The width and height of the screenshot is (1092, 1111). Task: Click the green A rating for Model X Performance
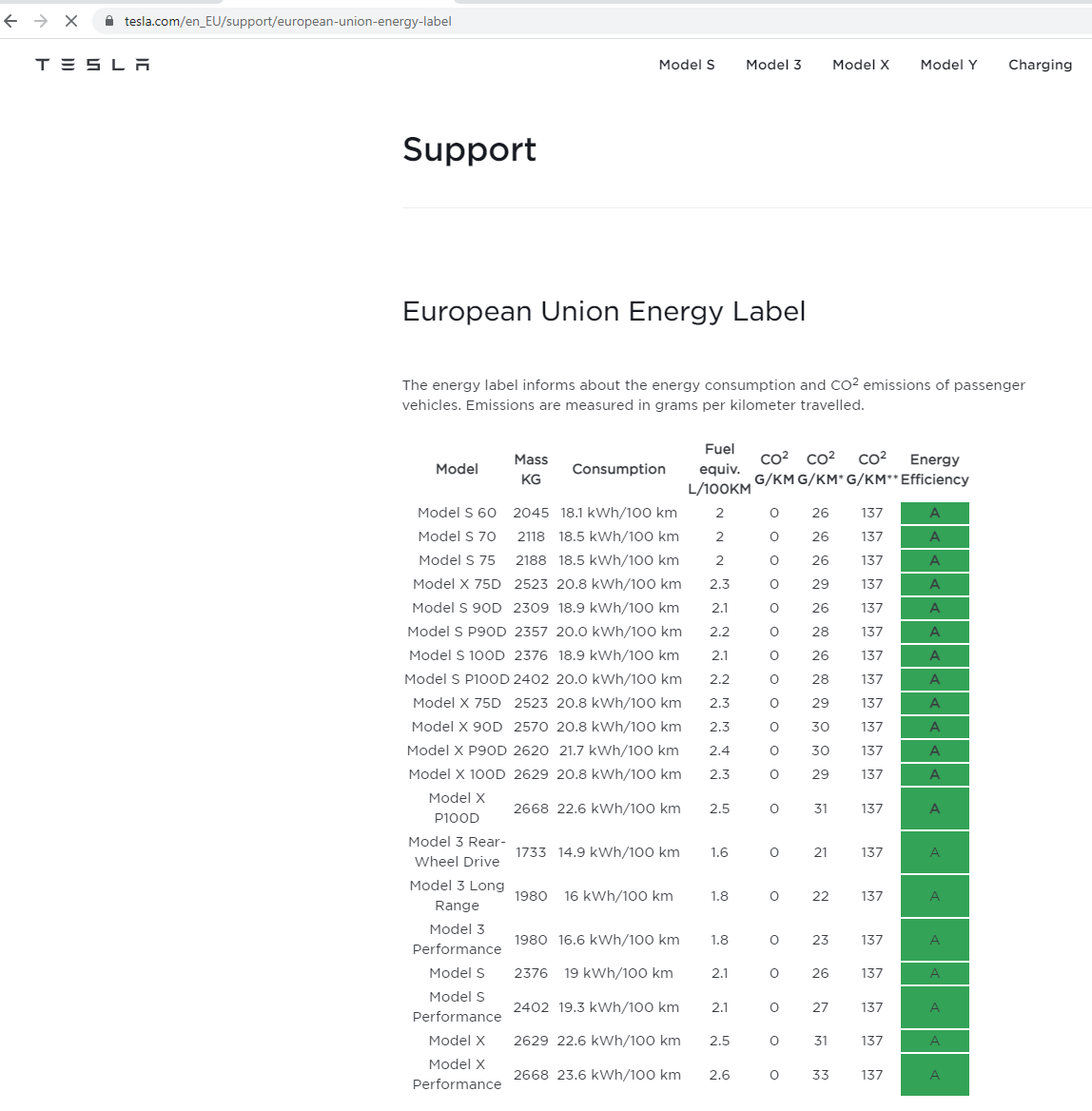(935, 1075)
